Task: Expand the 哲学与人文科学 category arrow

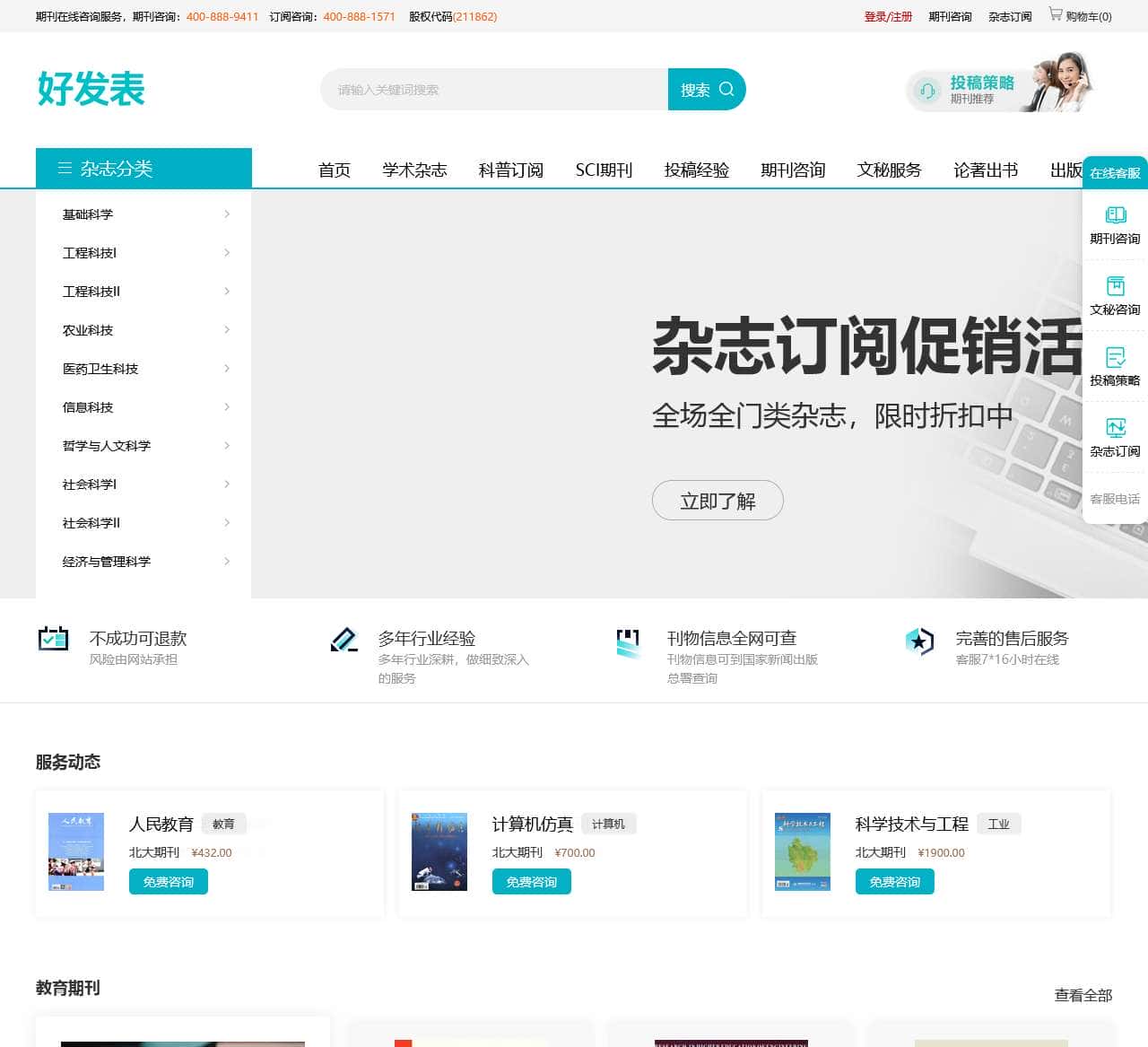Action: coord(227,445)
